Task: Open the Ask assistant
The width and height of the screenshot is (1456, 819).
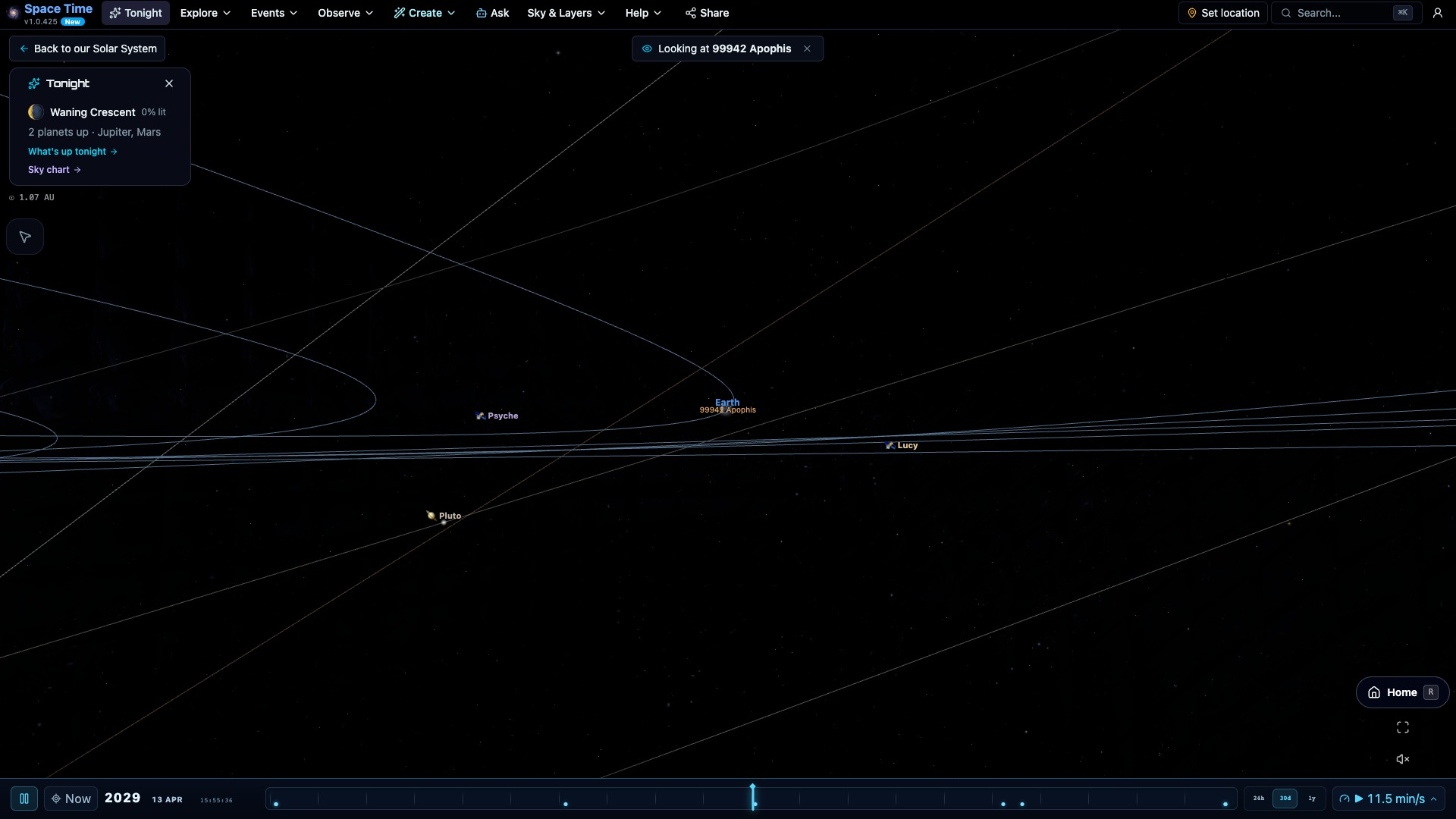Action: (x=492, y=13)
